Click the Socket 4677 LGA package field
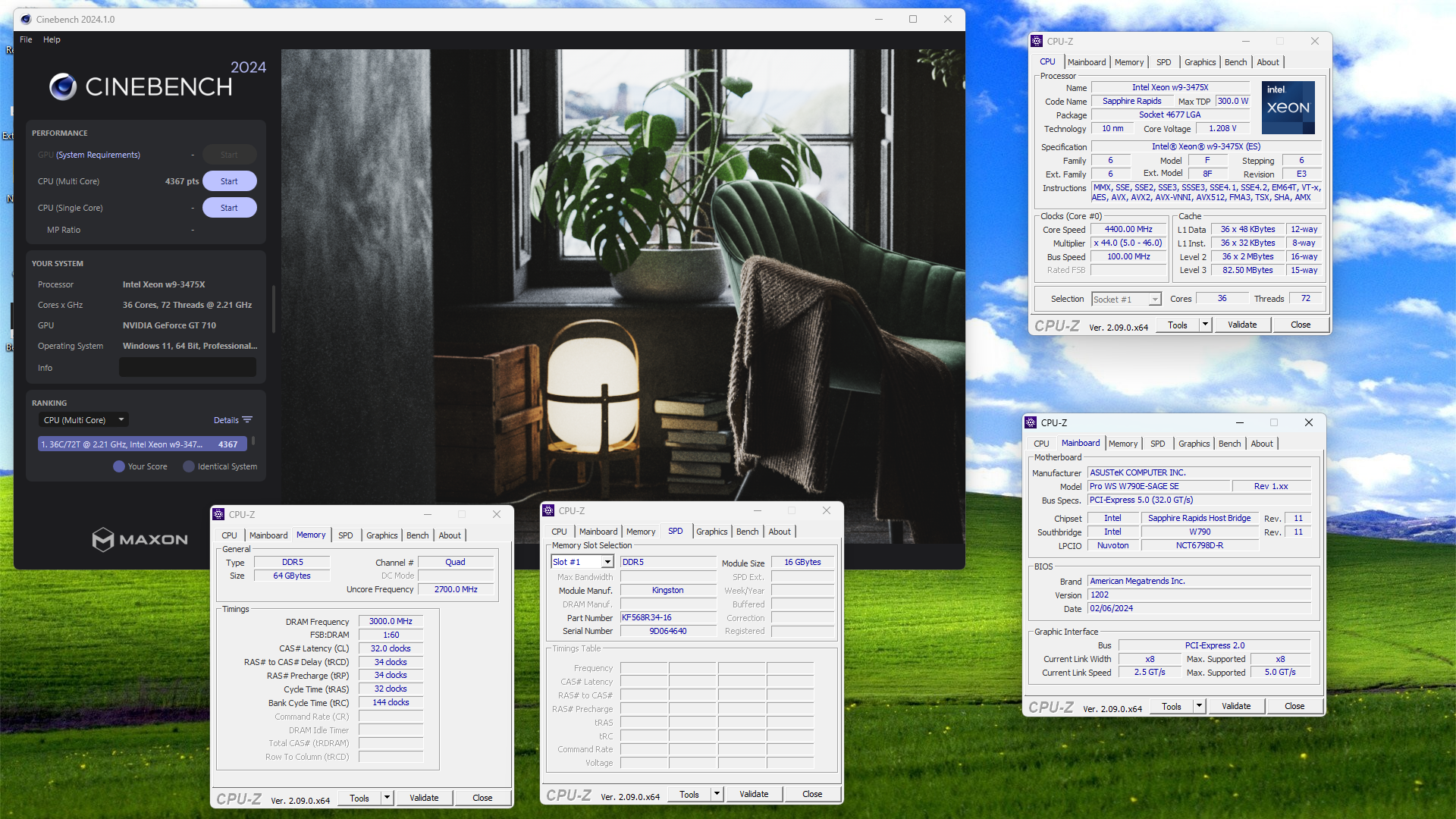 (x=1169, y=115)
